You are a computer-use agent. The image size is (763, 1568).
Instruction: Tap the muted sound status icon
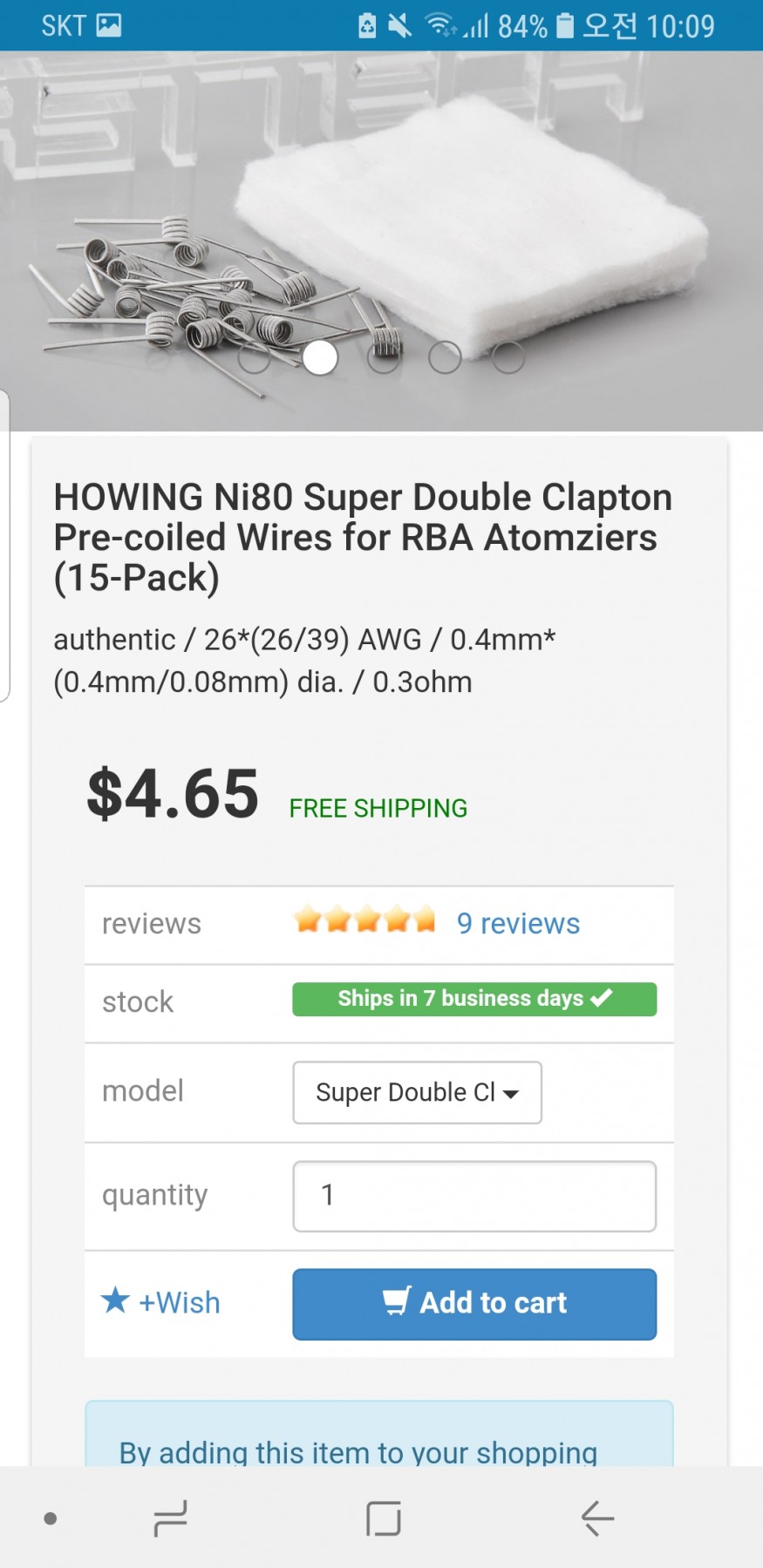pyautogui.click(x=399, y=26)
